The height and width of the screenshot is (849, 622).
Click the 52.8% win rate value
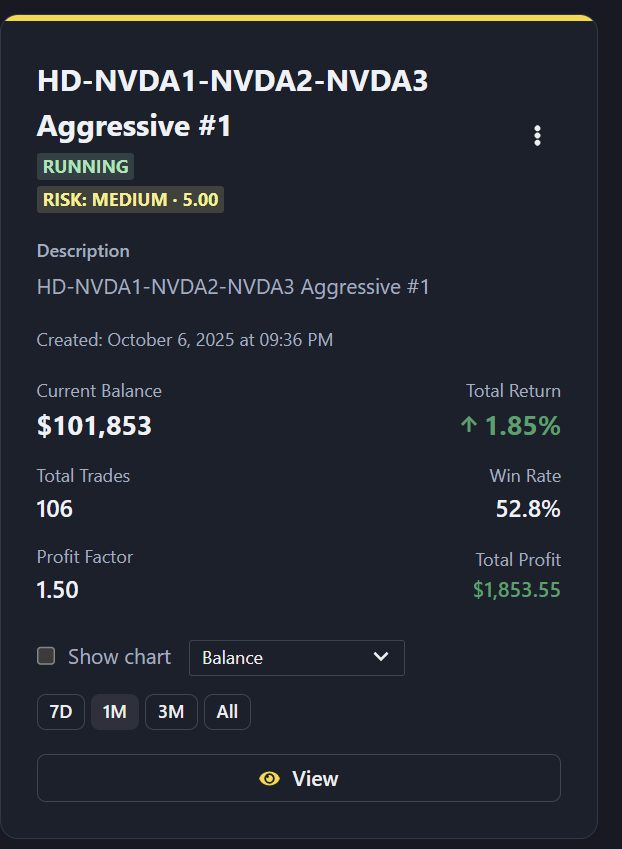528,509
